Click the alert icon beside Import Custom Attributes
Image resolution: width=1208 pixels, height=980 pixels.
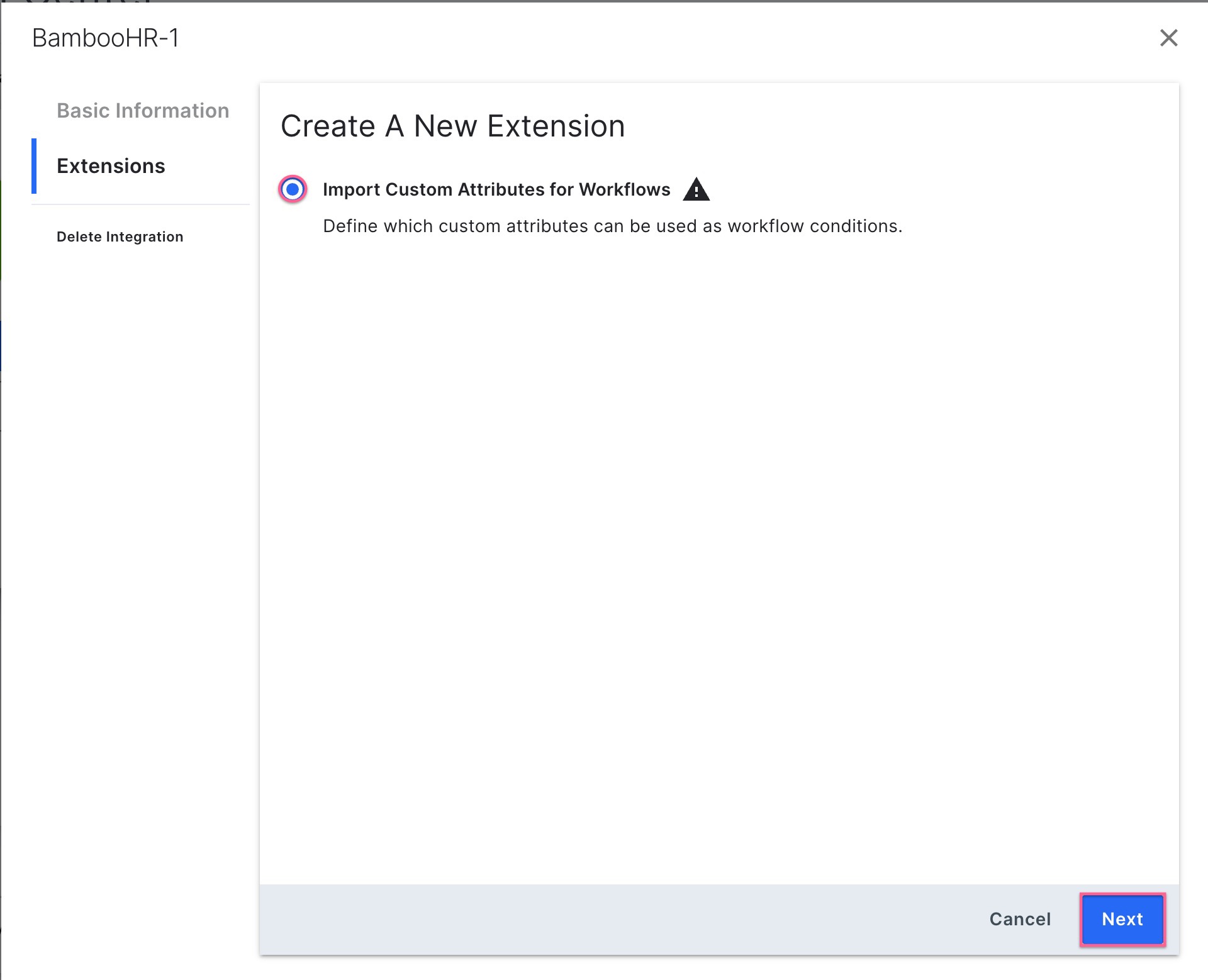[697, 189]
